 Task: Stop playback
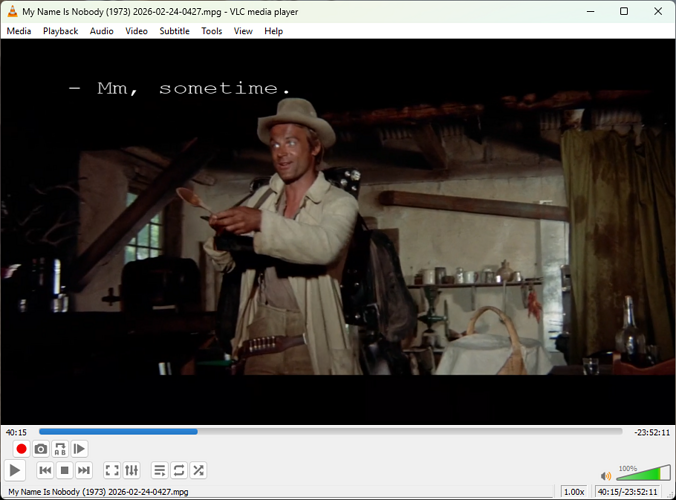pyautogui.click(x=65, y=470)
